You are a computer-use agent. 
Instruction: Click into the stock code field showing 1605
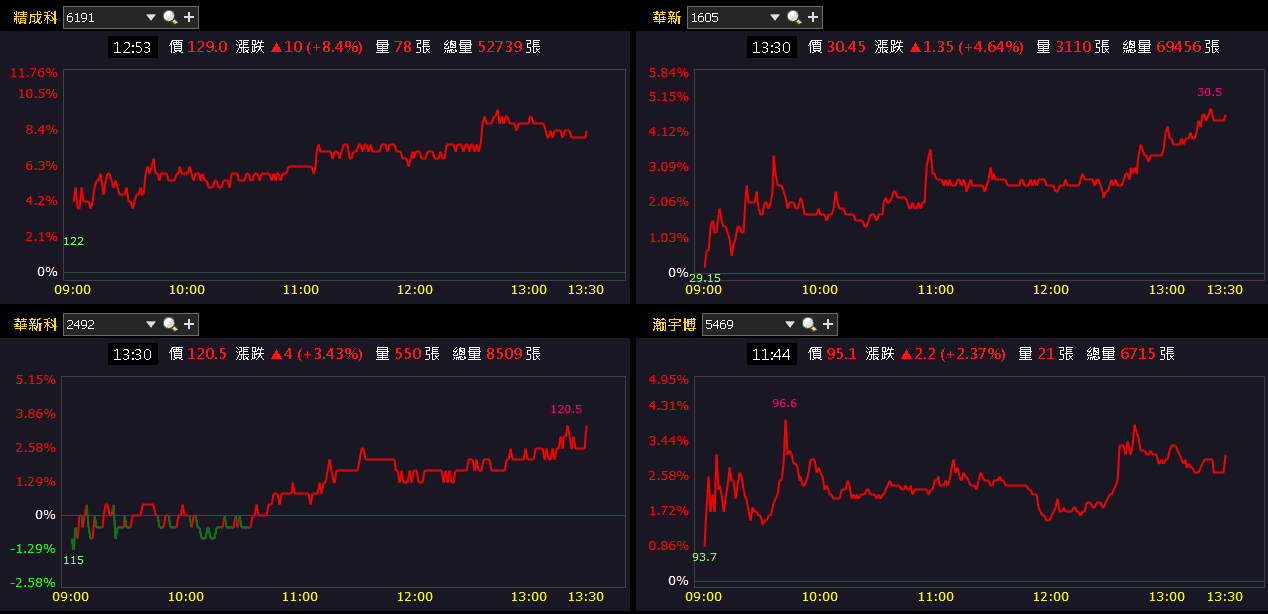click(727, 17)
